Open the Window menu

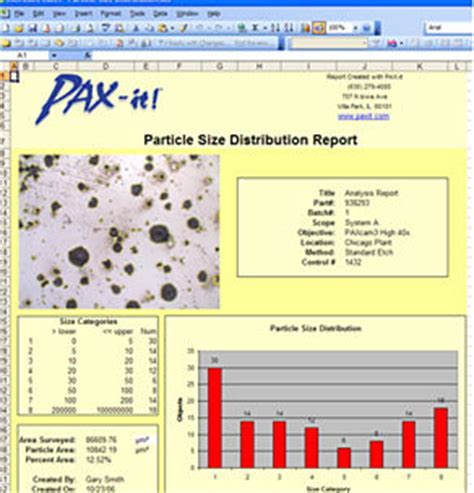187,14
